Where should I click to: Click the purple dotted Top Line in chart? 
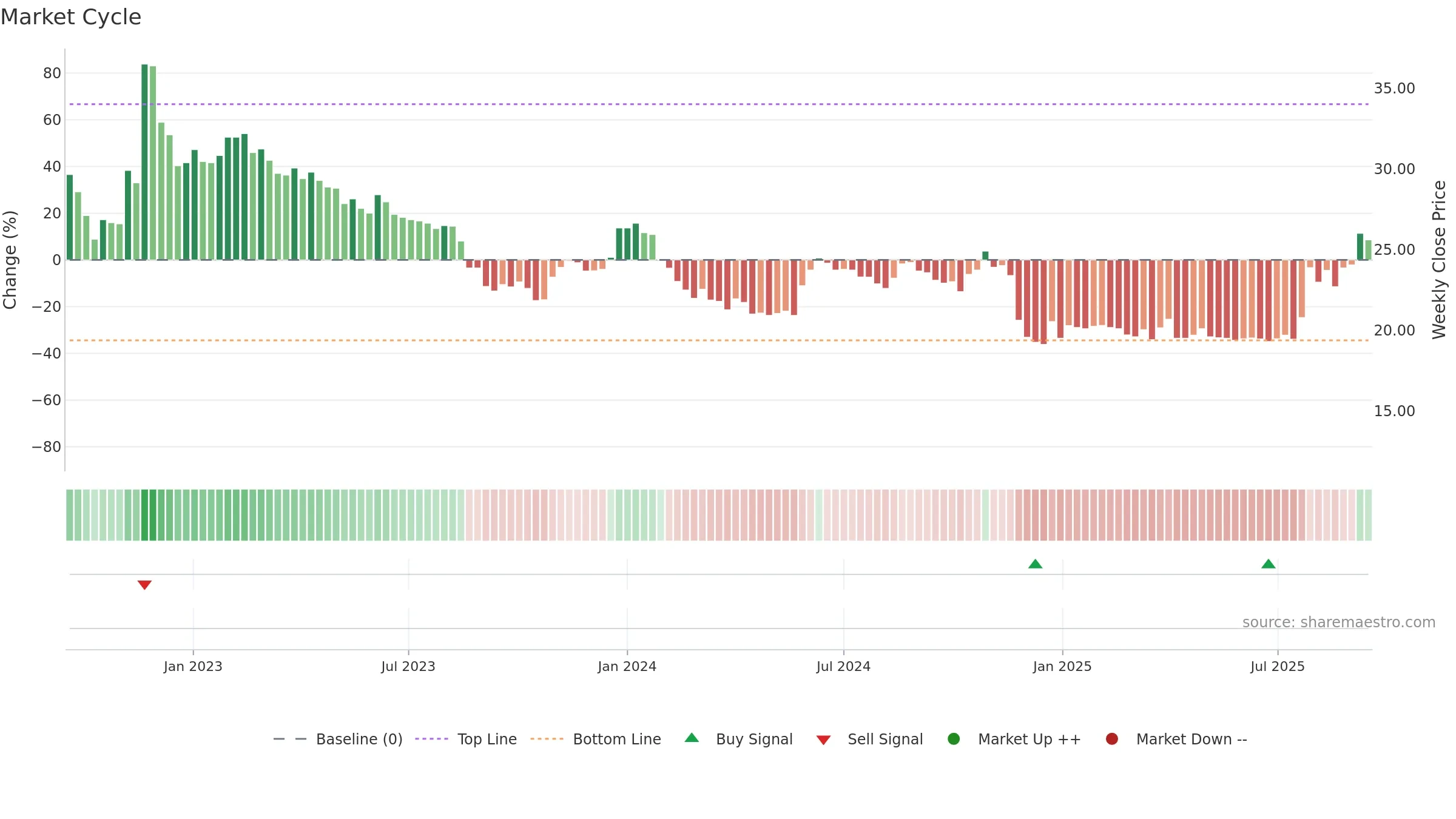point(719,104)
